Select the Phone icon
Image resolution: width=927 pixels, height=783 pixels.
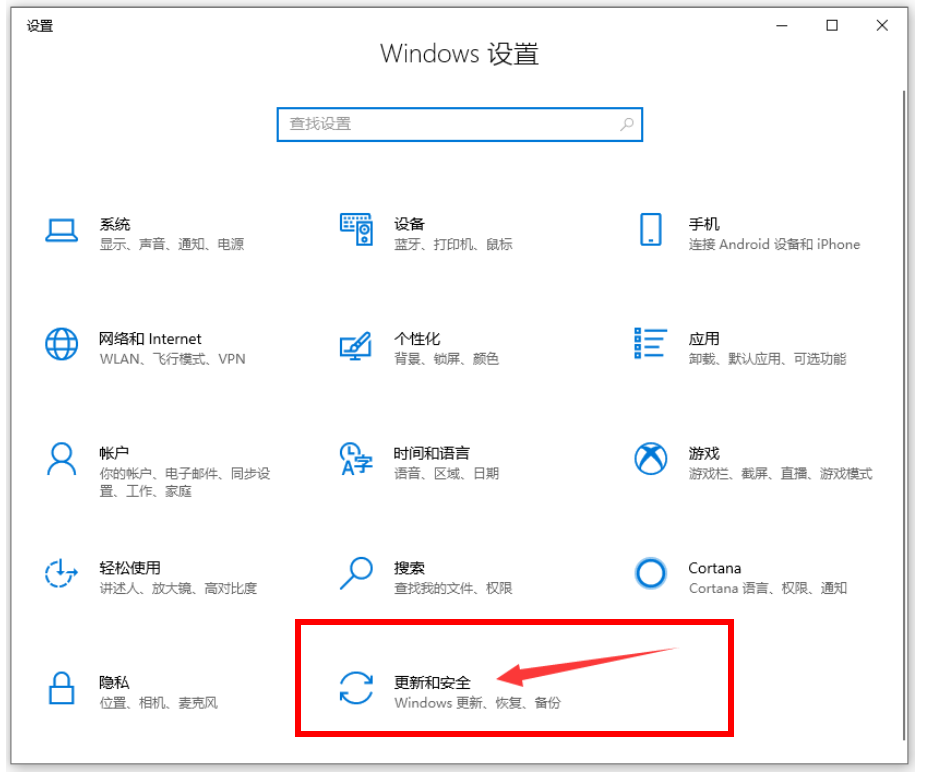[650, 230]
